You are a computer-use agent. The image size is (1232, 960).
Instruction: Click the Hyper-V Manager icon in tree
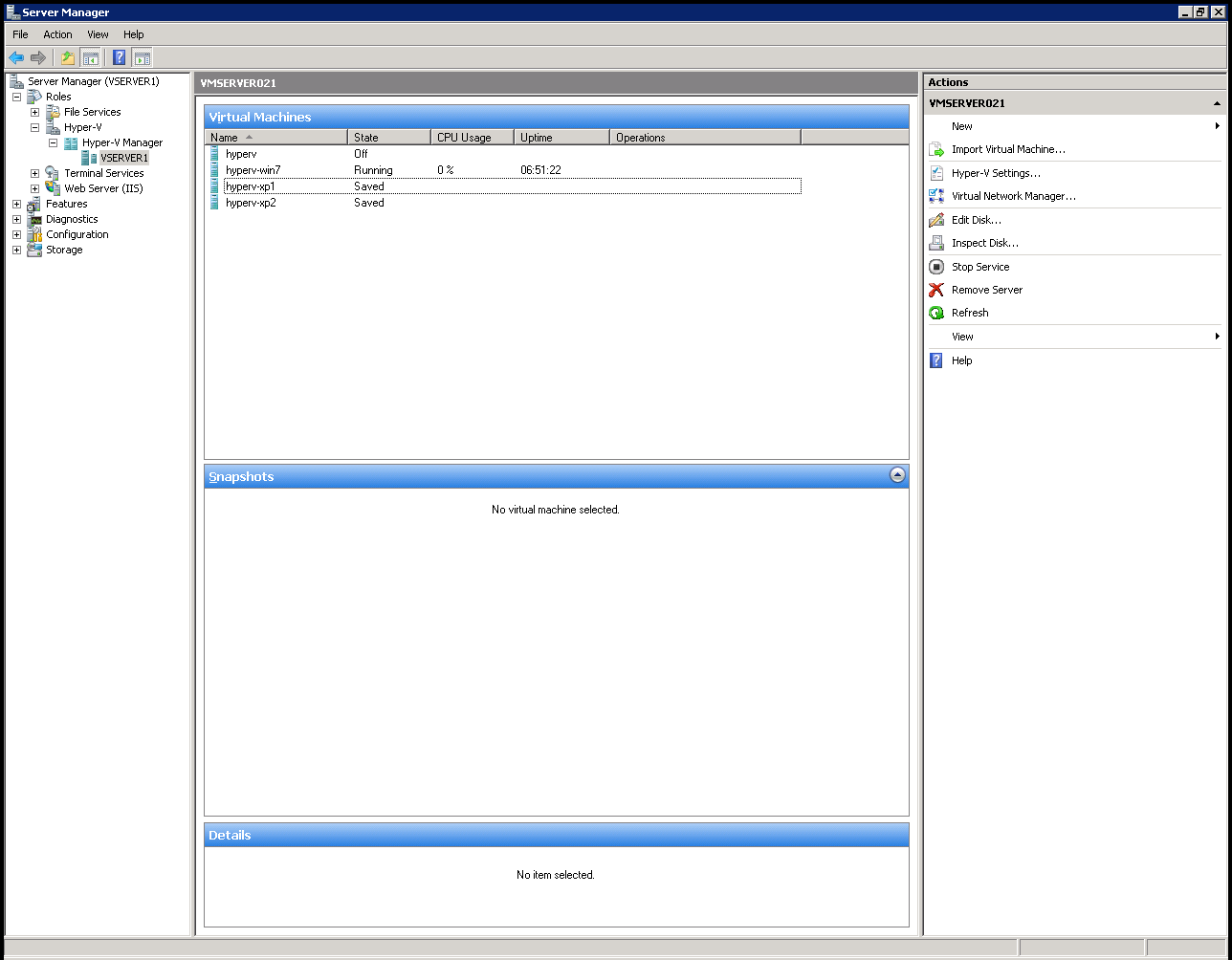(x=71, y=142)
